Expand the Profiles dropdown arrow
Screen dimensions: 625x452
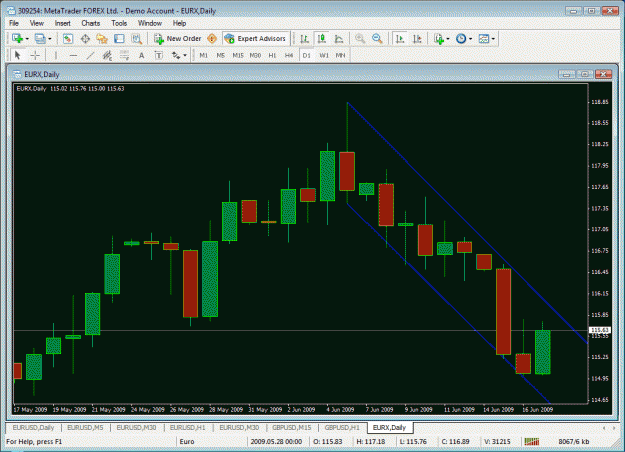[50, 39]
